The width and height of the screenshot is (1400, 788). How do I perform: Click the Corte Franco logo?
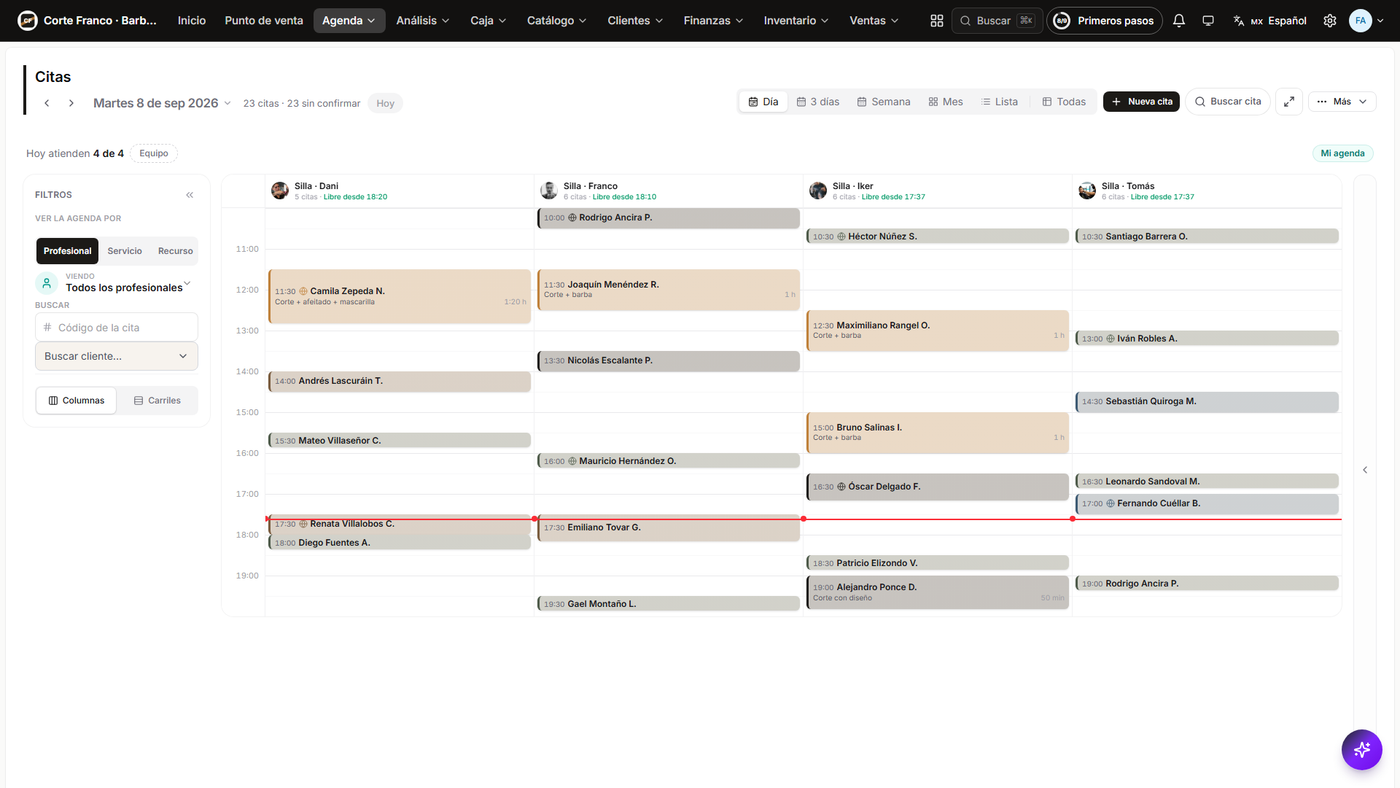[x=27, y=20]
